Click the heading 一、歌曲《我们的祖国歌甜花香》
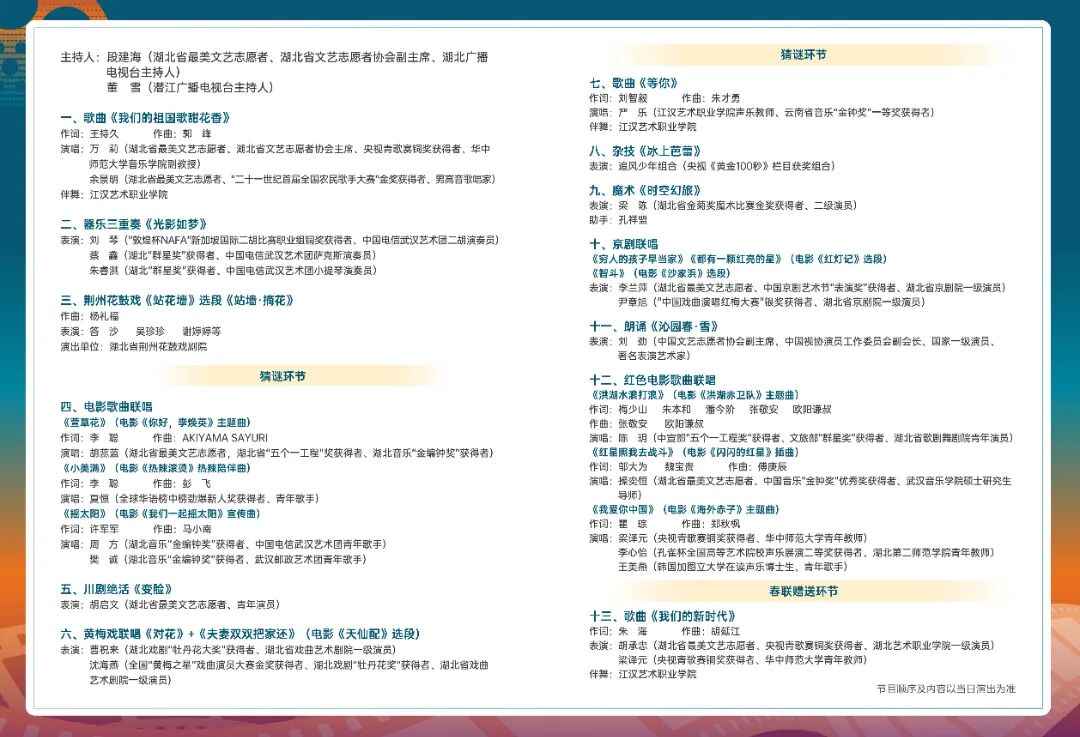 [x=145, y=118]
